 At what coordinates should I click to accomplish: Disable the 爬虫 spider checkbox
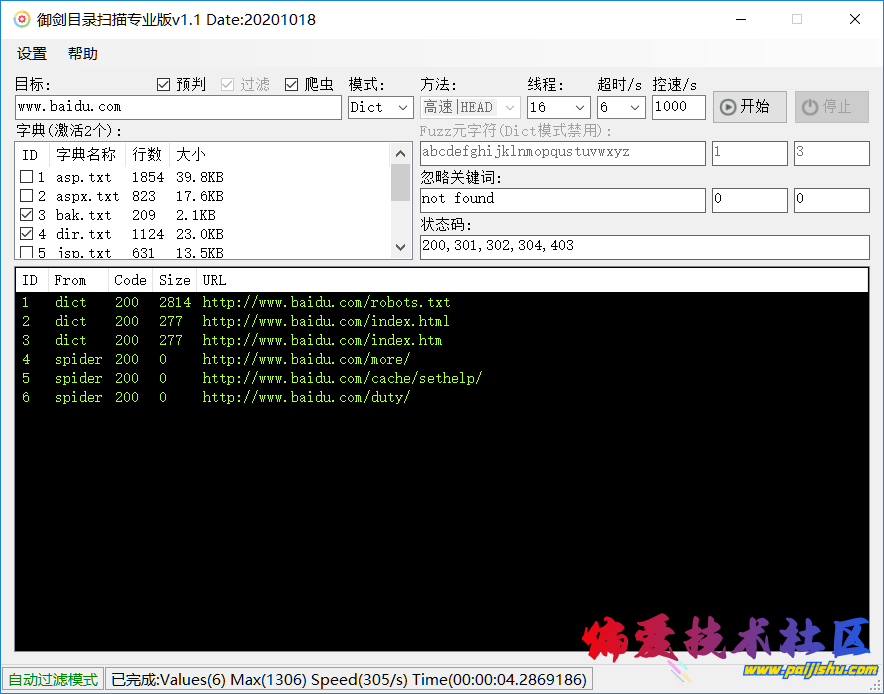tap(292, 85)
